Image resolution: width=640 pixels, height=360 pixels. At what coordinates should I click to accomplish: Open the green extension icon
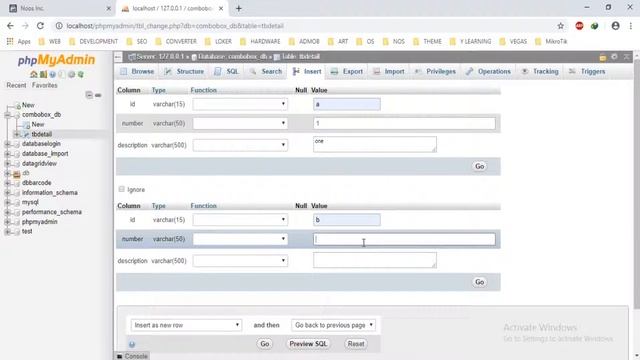(x=595, y=26)
